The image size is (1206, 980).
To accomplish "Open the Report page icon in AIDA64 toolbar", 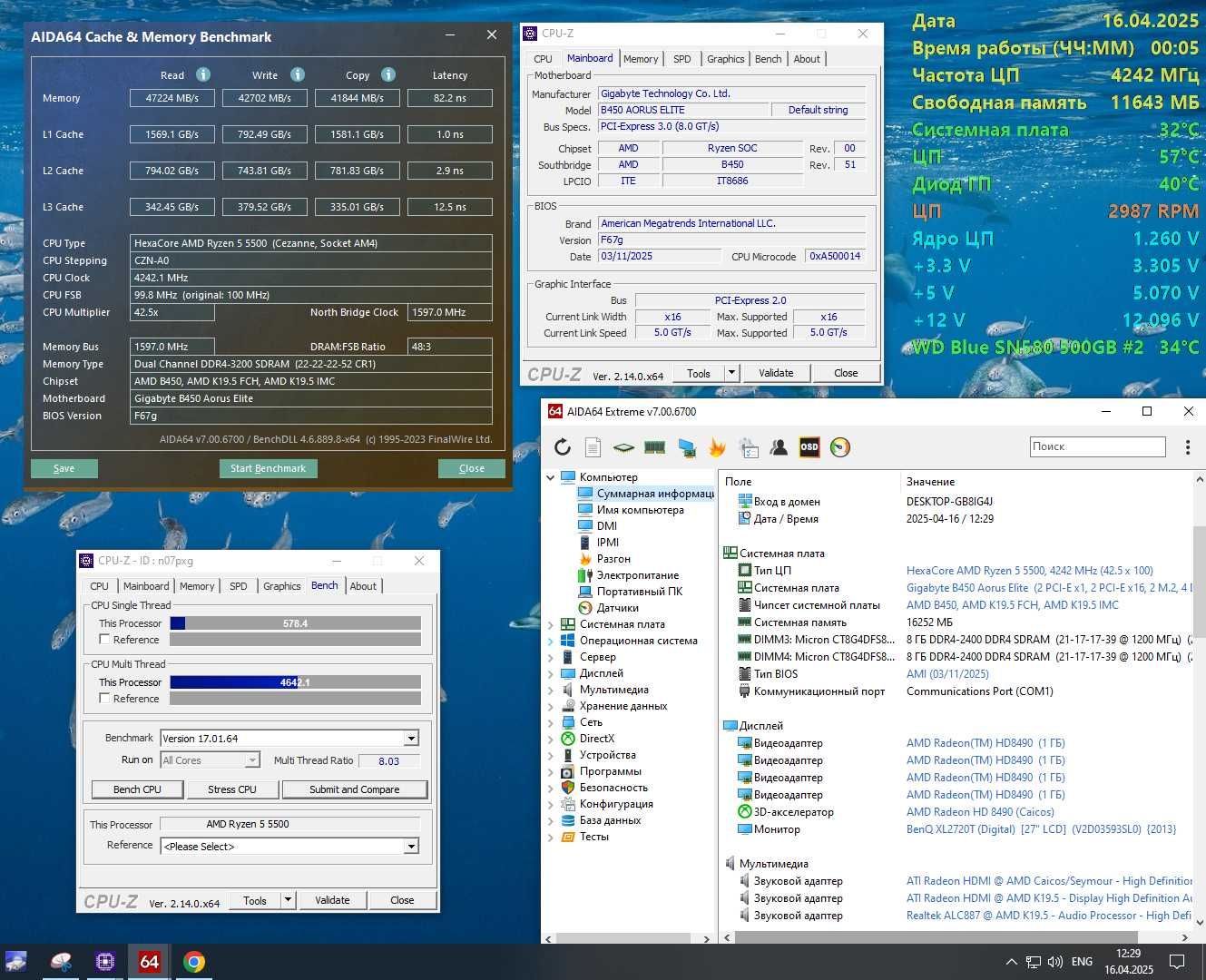I will coord(593,447).
